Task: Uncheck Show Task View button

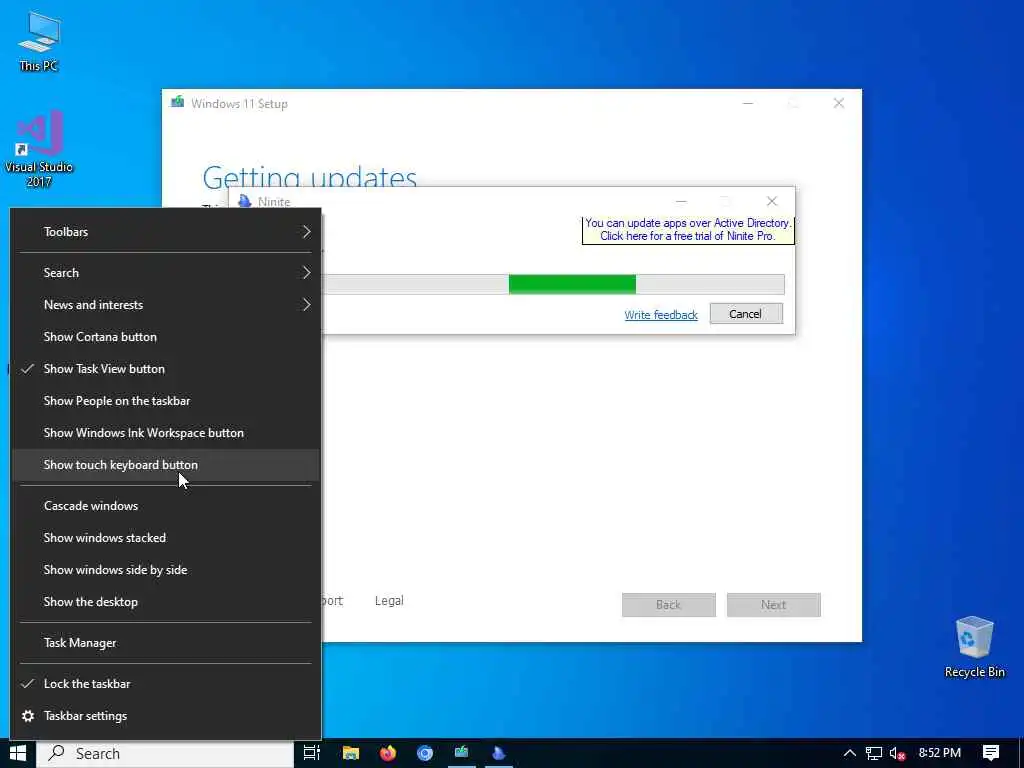Action: pos(166,368)
